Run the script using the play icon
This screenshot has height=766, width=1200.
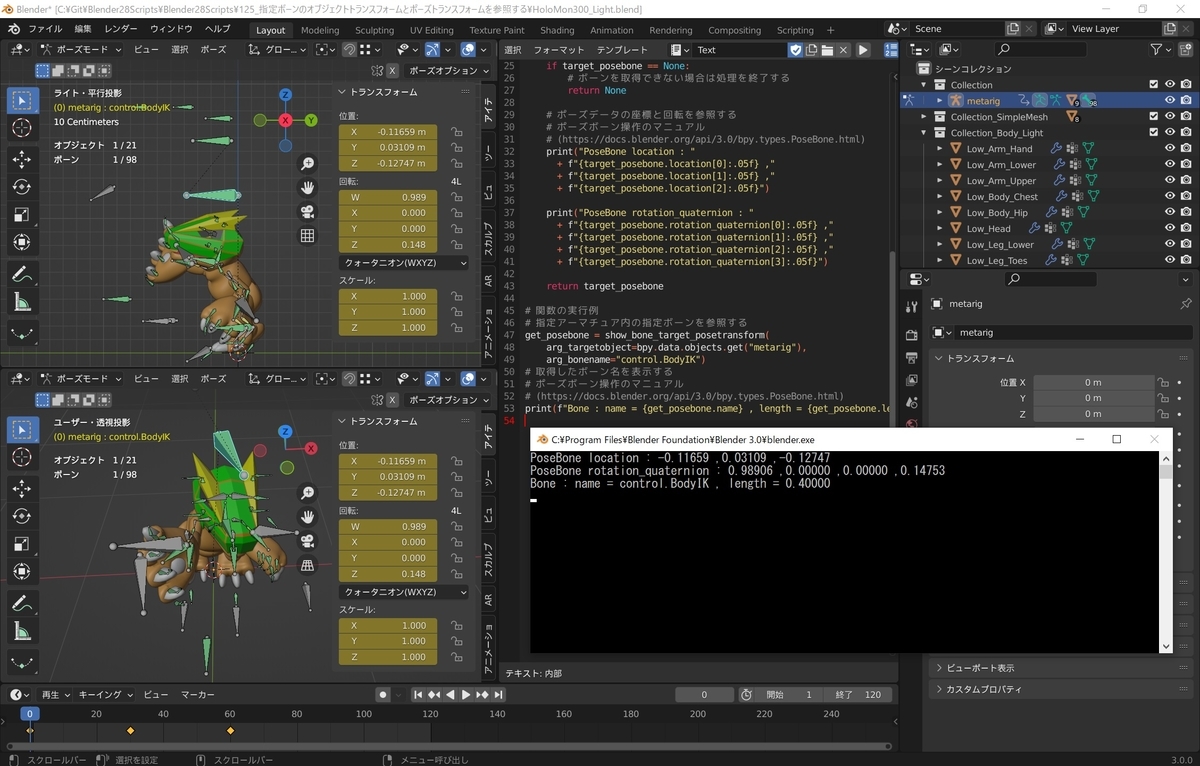pos(863,49)
